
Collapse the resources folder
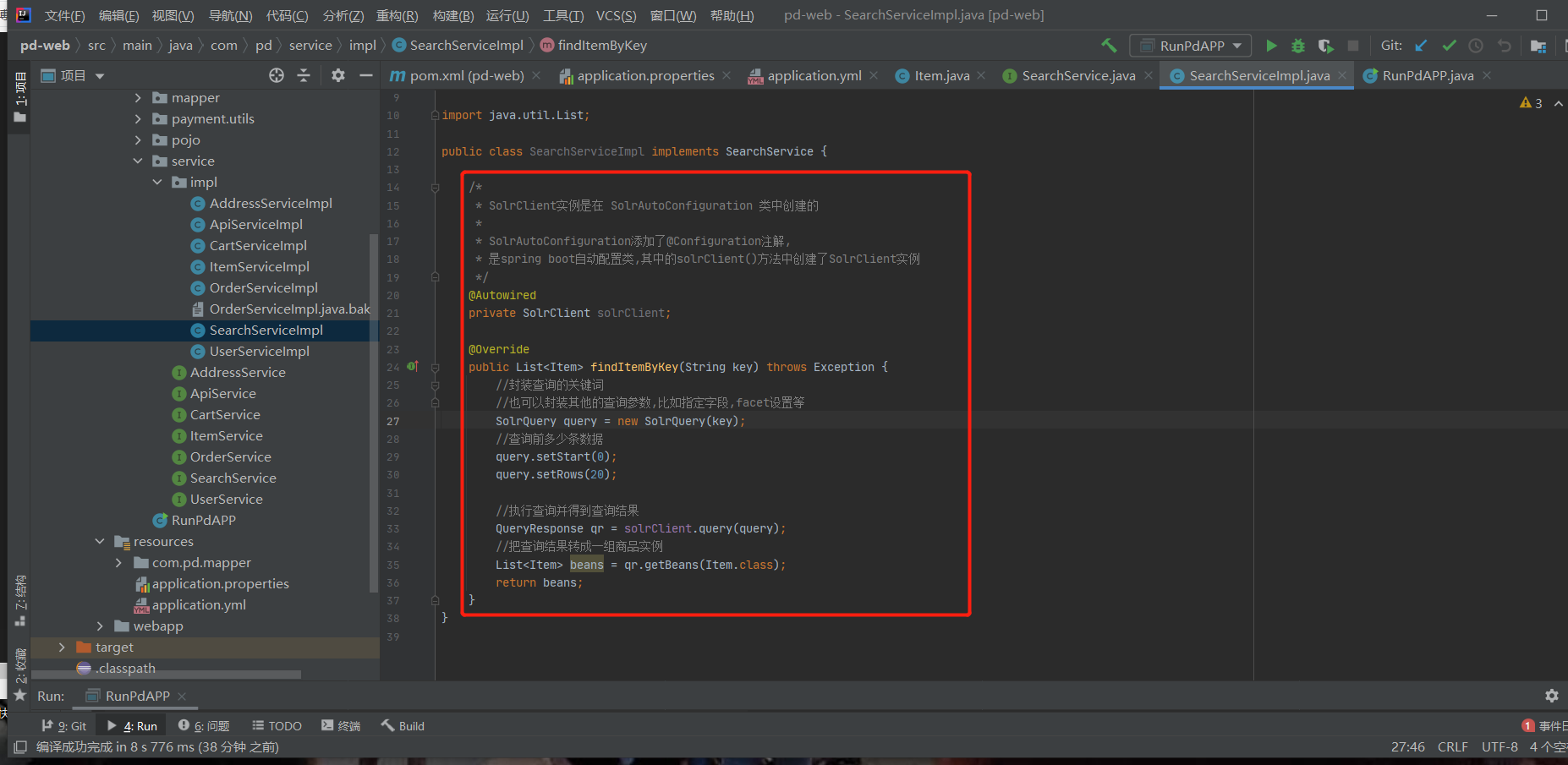coord(100,542)
